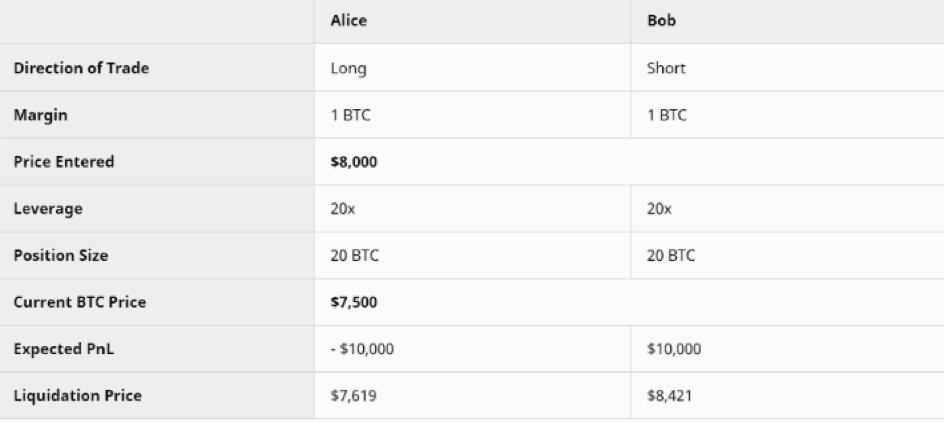Select the Current BTC Price row label
Image resolution: width=944 pixels, height=422 pixels.
click(75, 302)
